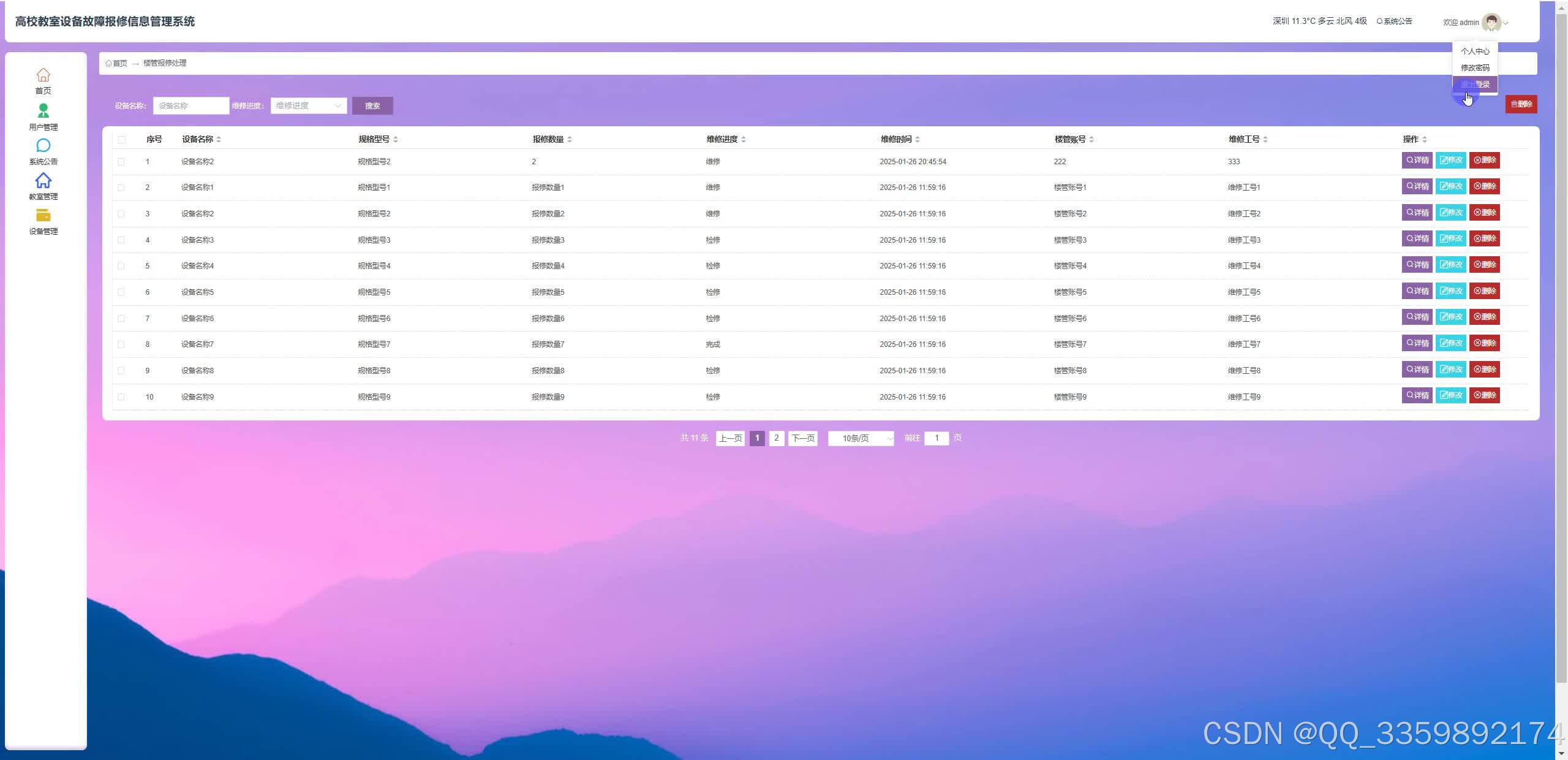Collapse the admin user menu chevron
Image resolution: width=1568 pixels, height=760 pixels.
tap(1506, 23)
